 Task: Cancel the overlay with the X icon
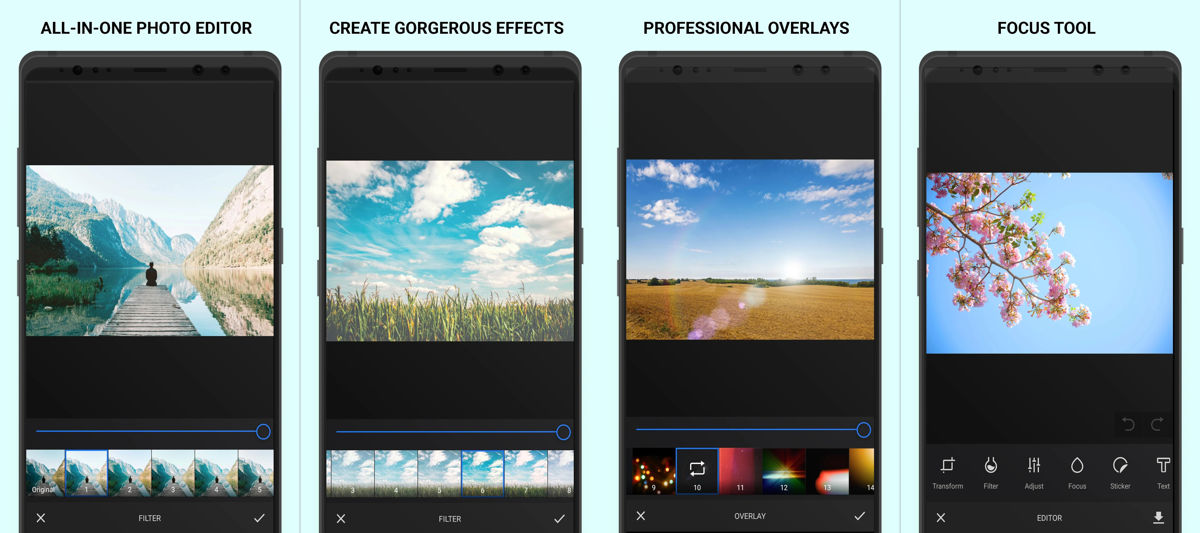(641, 516)
